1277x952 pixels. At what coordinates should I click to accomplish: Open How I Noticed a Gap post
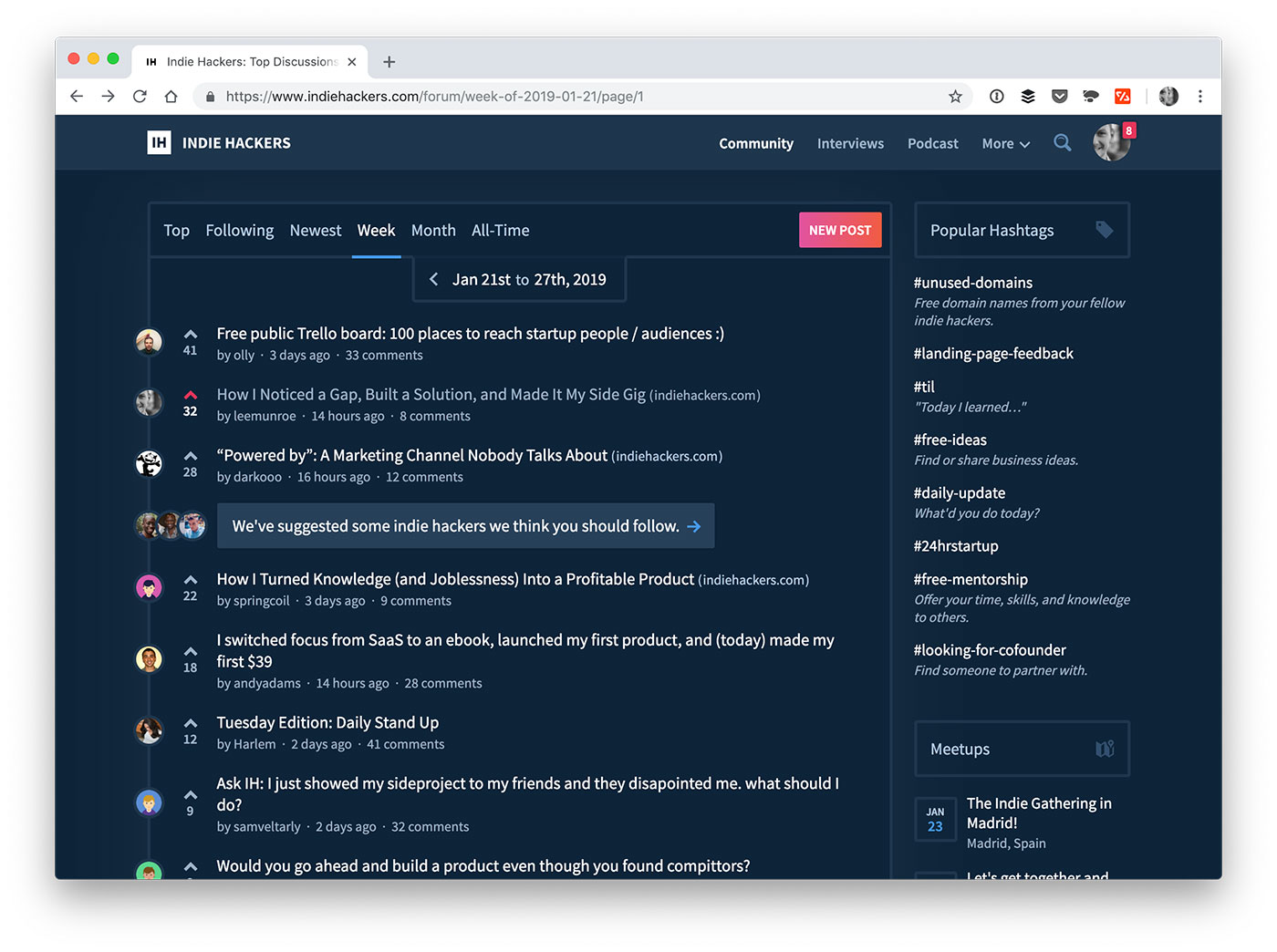[431, 394]
